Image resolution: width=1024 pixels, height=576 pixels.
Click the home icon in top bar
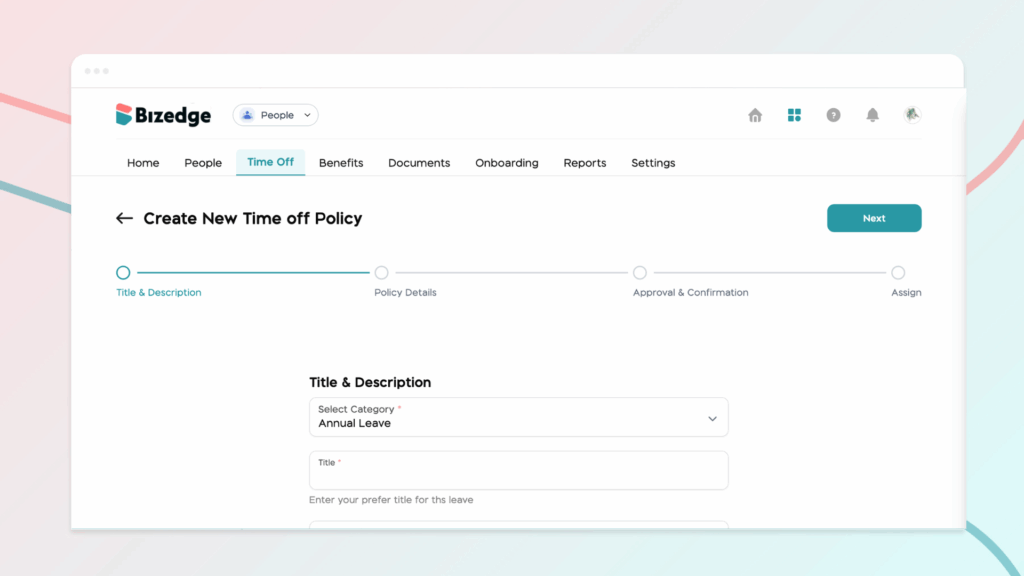tap(755, 115)
